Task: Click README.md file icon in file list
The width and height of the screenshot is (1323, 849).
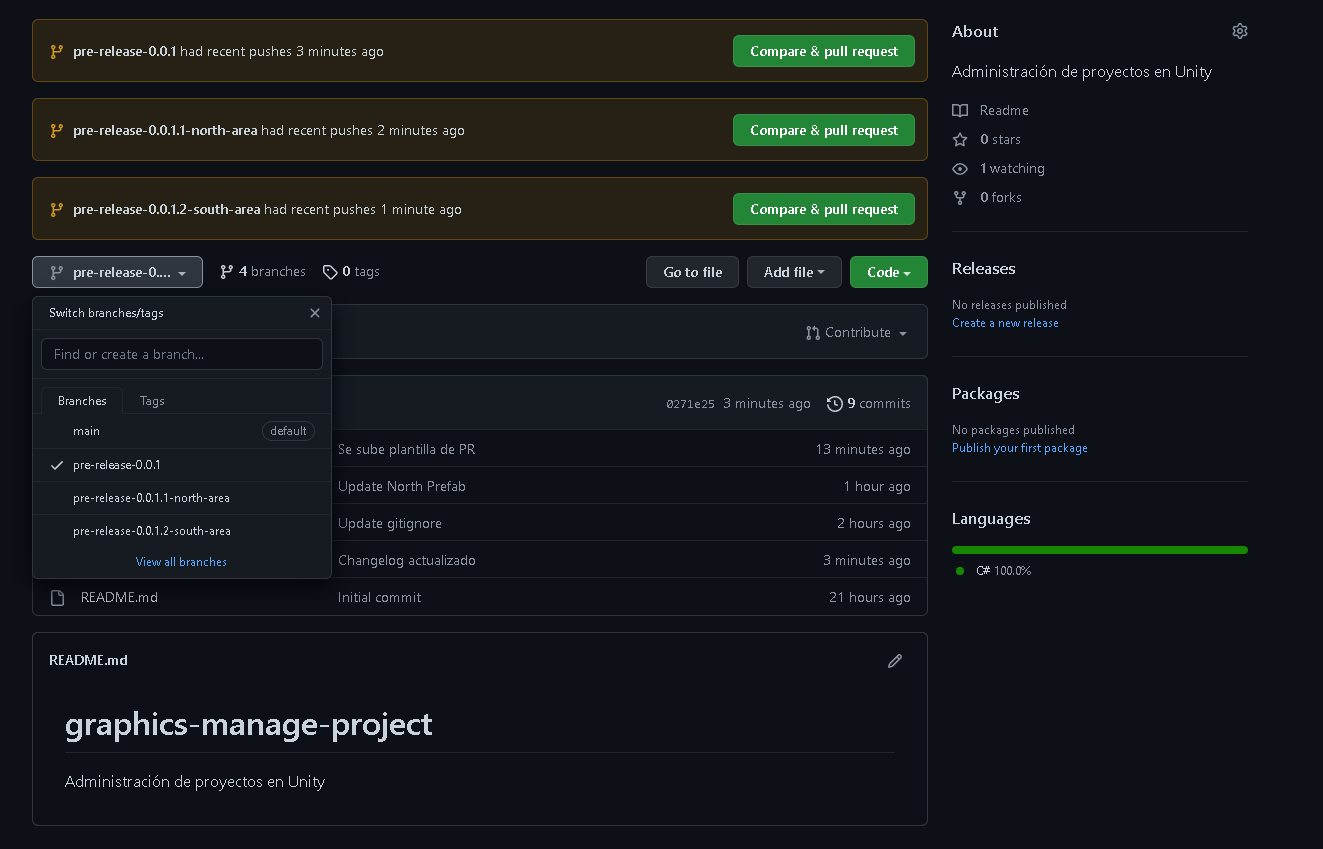Action: 58,598
